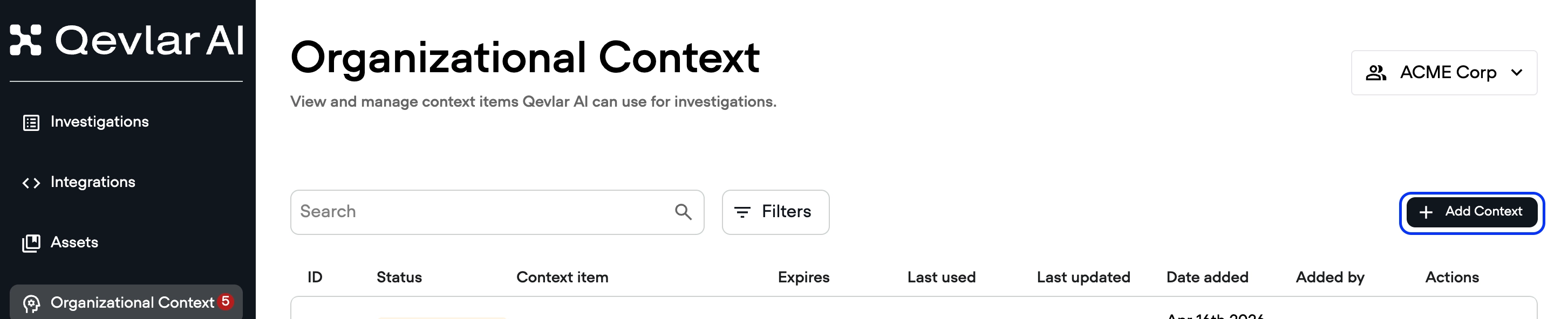Click the Qevlar AI logo icon
Screen dimensions: 1568x319
25,40
